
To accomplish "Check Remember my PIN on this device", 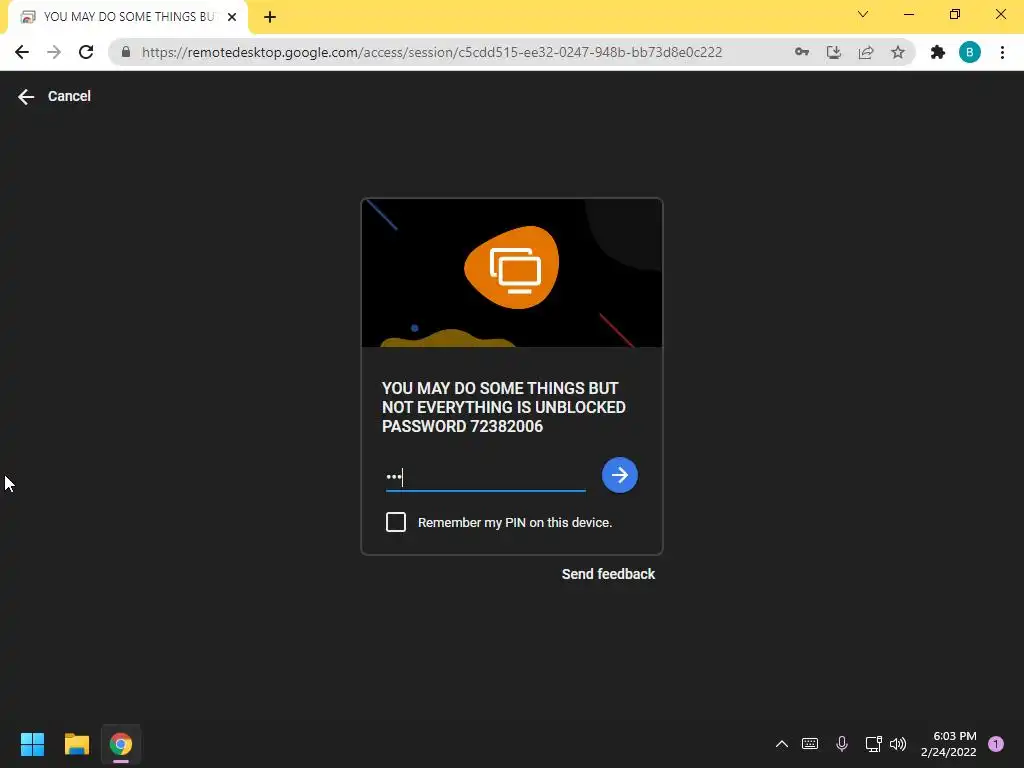I will click(396, 522).
